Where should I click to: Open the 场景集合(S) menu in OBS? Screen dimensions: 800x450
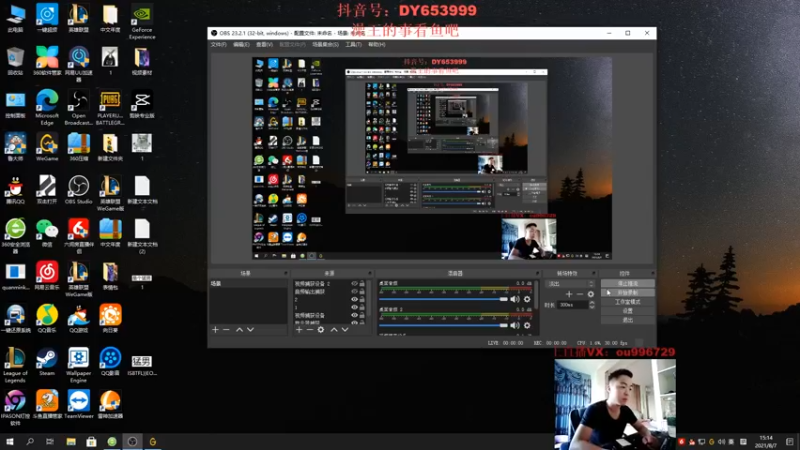326,45
